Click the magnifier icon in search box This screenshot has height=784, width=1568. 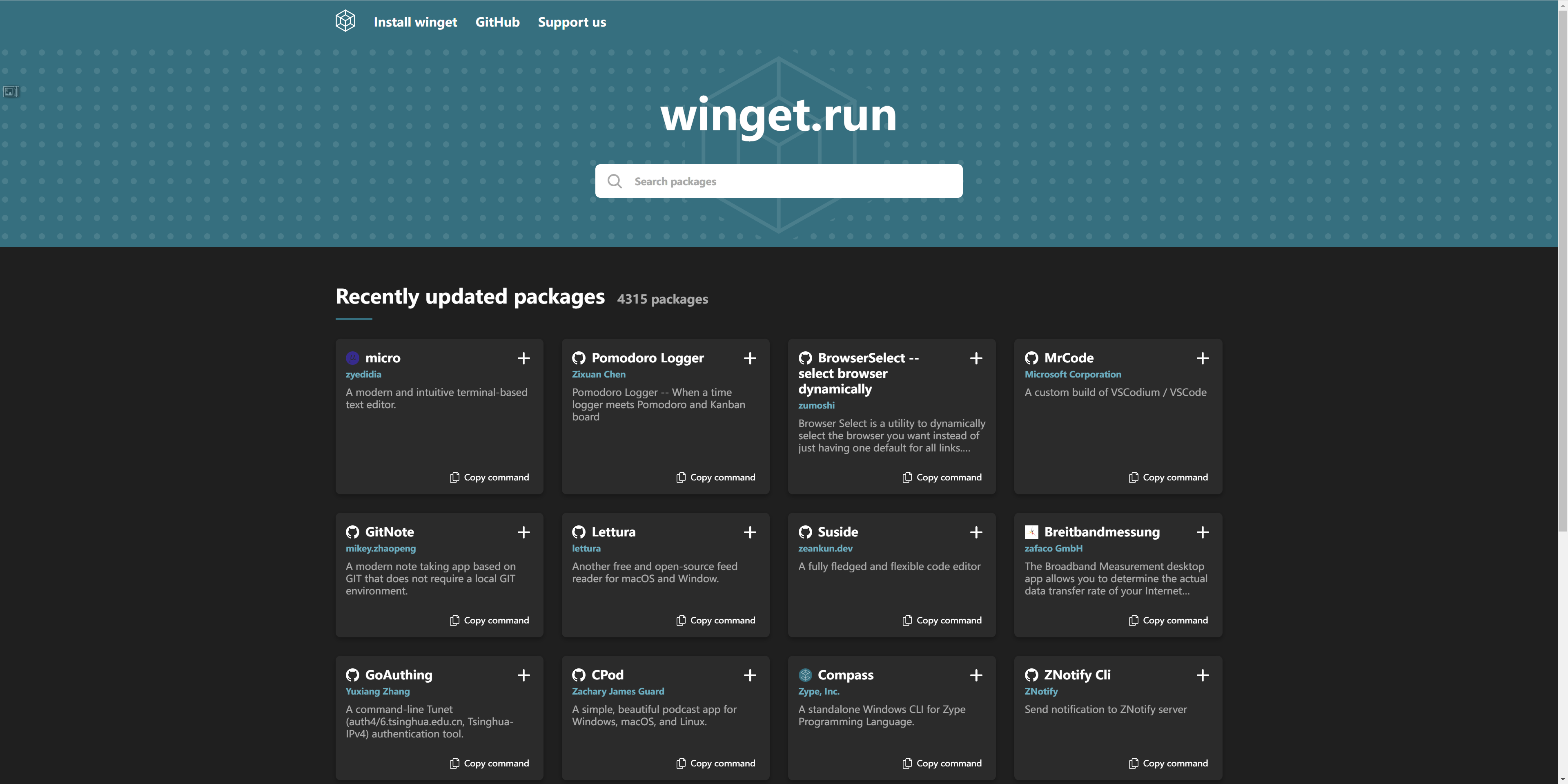[615, 181]
